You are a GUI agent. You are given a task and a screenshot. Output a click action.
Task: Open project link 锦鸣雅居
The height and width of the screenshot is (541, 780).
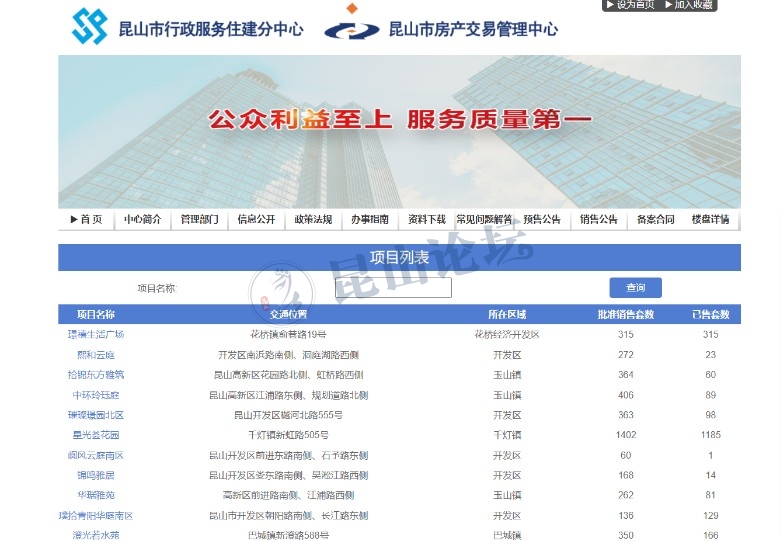point(96,475)
